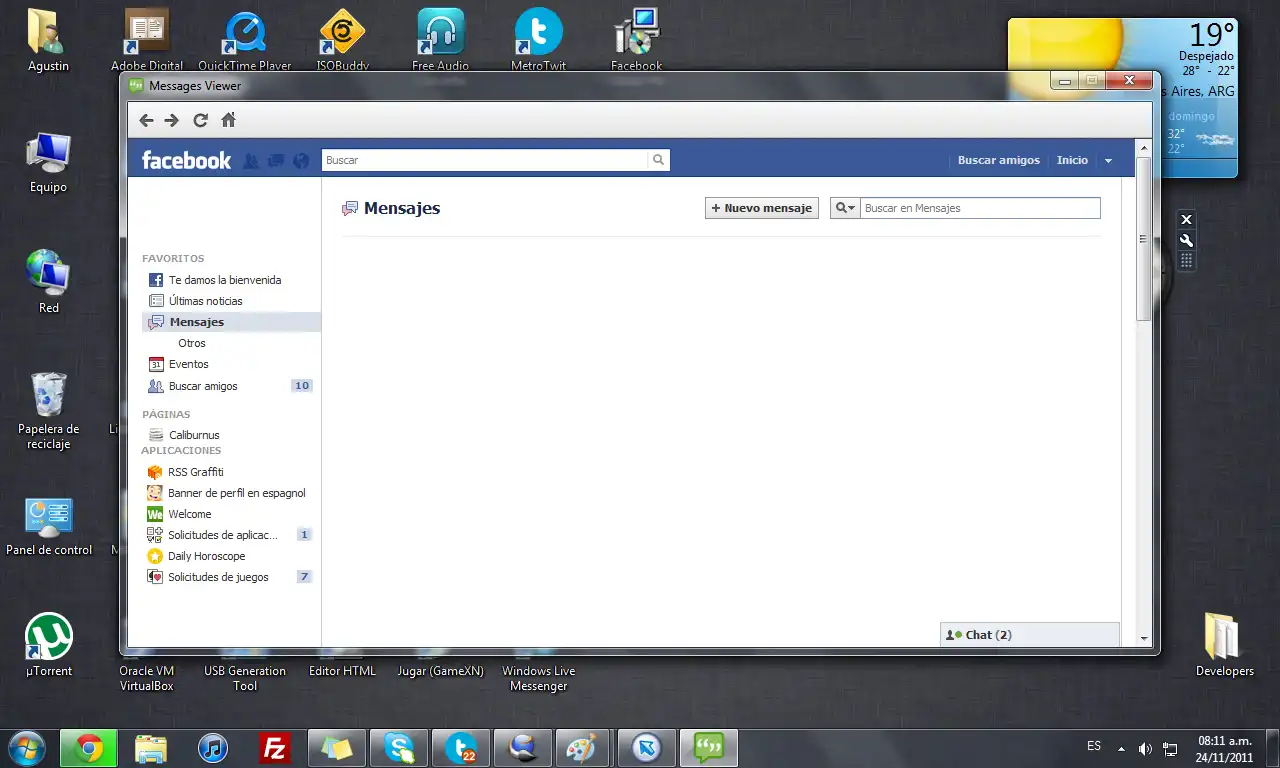Switch to the Messages Viewer taskbar button

click(x=709, y=748)
